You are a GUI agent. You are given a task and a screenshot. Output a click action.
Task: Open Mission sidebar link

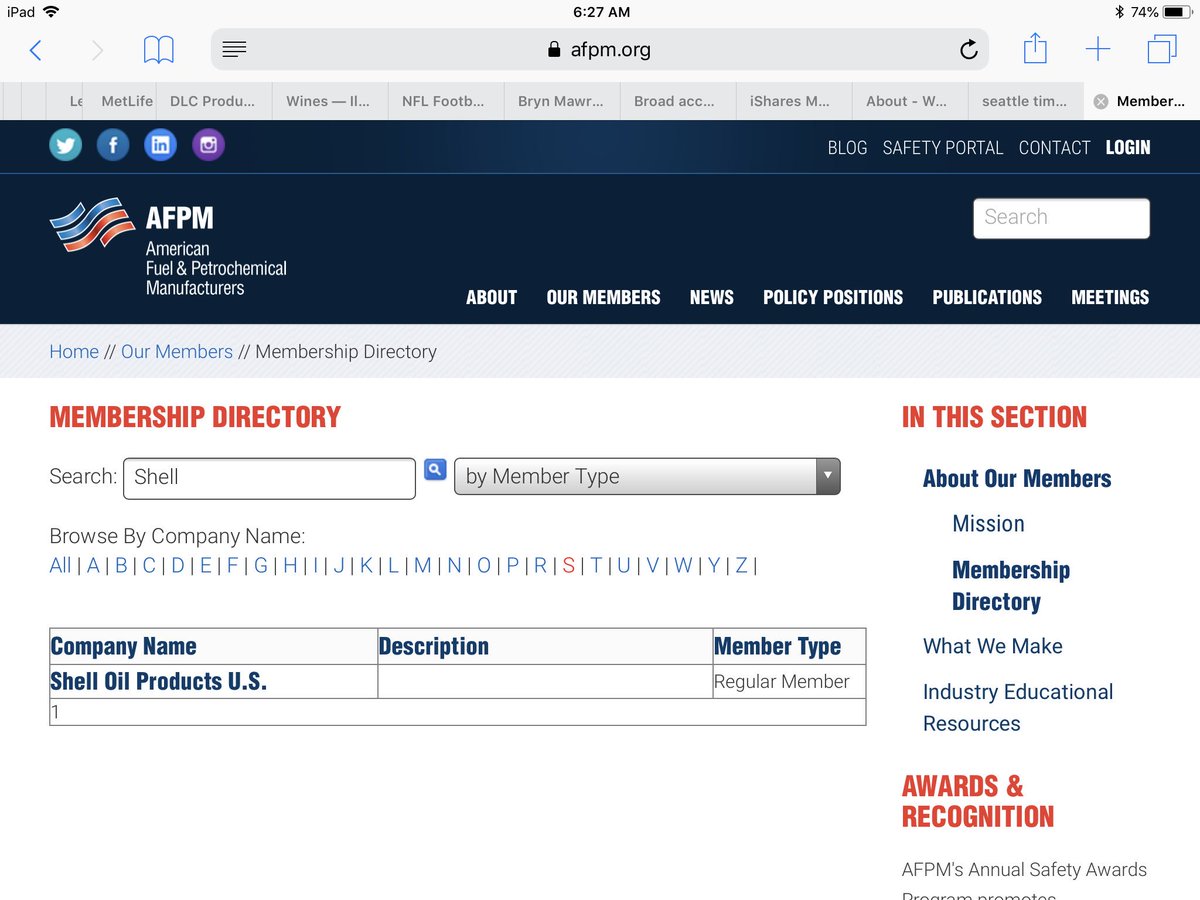coord(988,523)
